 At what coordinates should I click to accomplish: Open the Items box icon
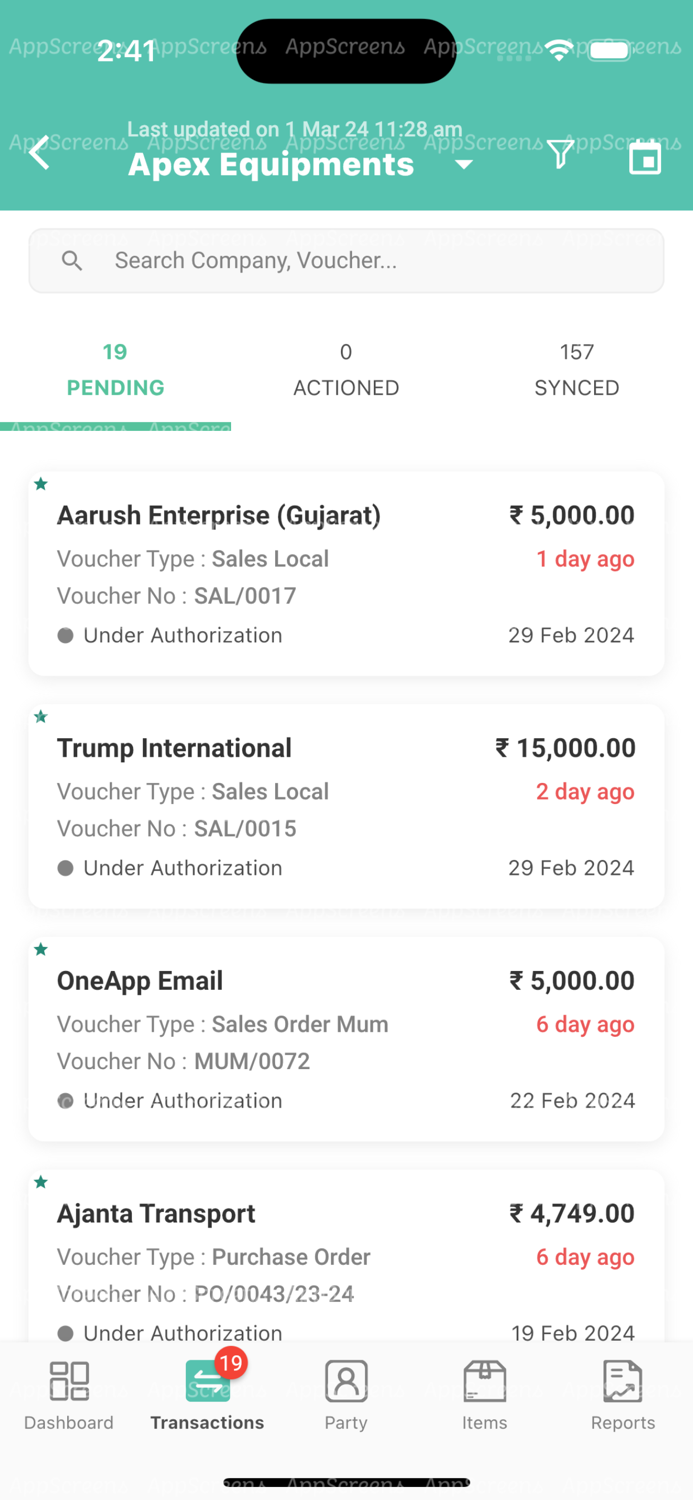tap(484, 1381)
